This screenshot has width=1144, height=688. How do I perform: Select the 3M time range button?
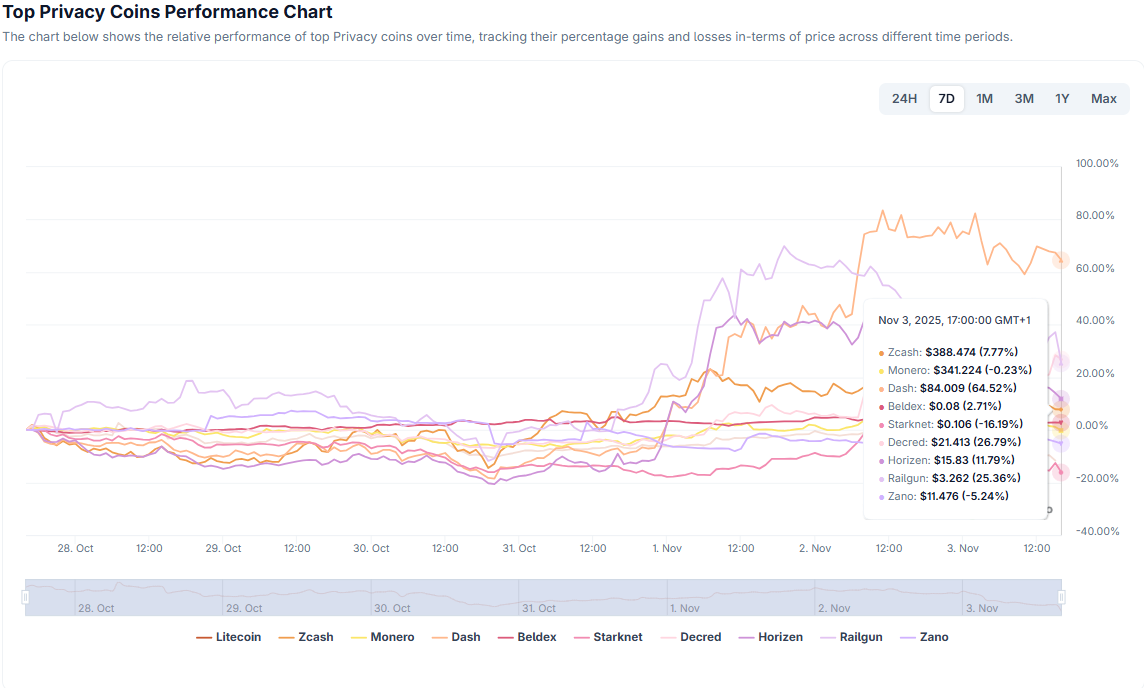pos(1024,99)
